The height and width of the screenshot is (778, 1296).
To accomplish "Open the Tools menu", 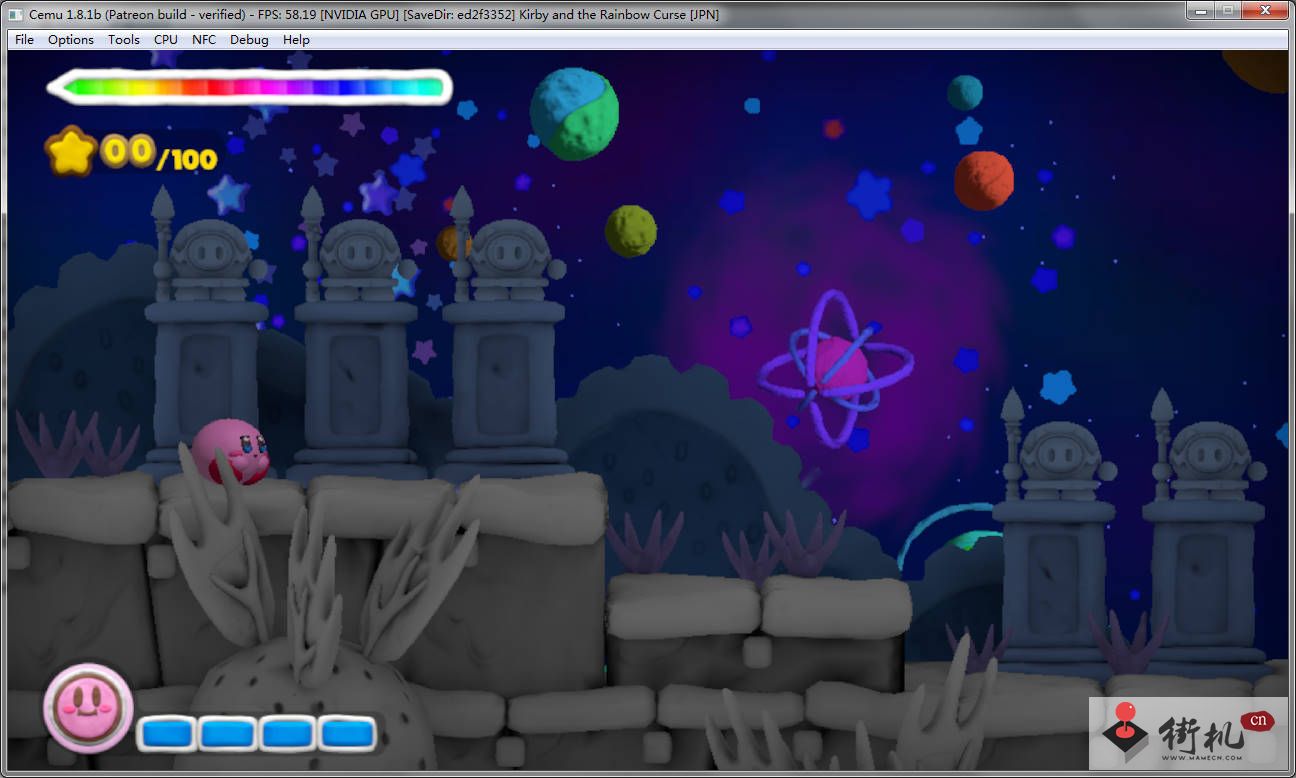I will pos(124,40).
